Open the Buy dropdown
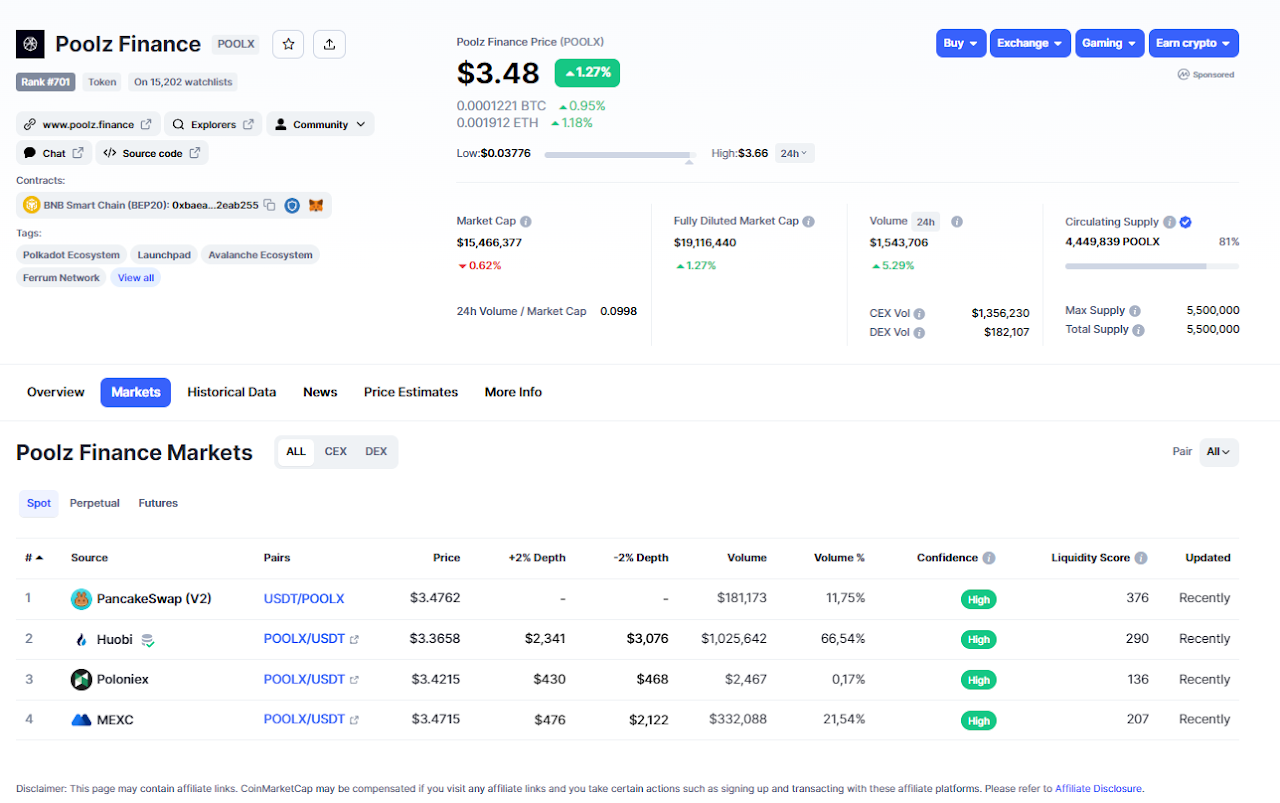 pos(961,43)
